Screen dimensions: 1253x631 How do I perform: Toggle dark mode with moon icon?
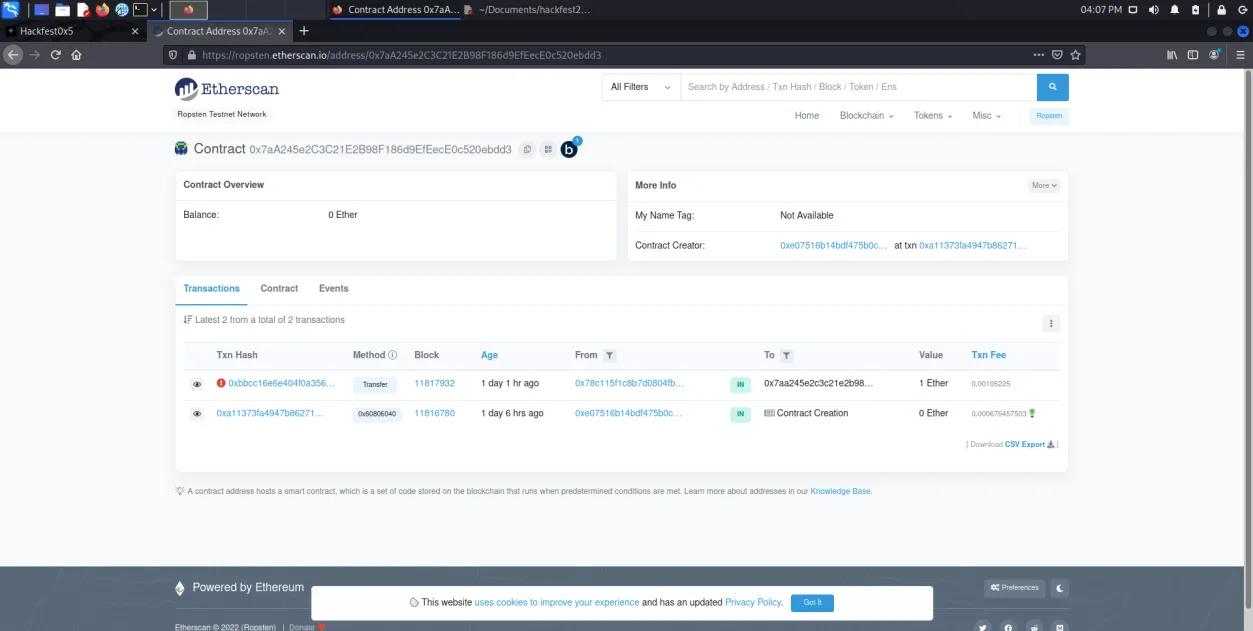tap(1060, 588)
